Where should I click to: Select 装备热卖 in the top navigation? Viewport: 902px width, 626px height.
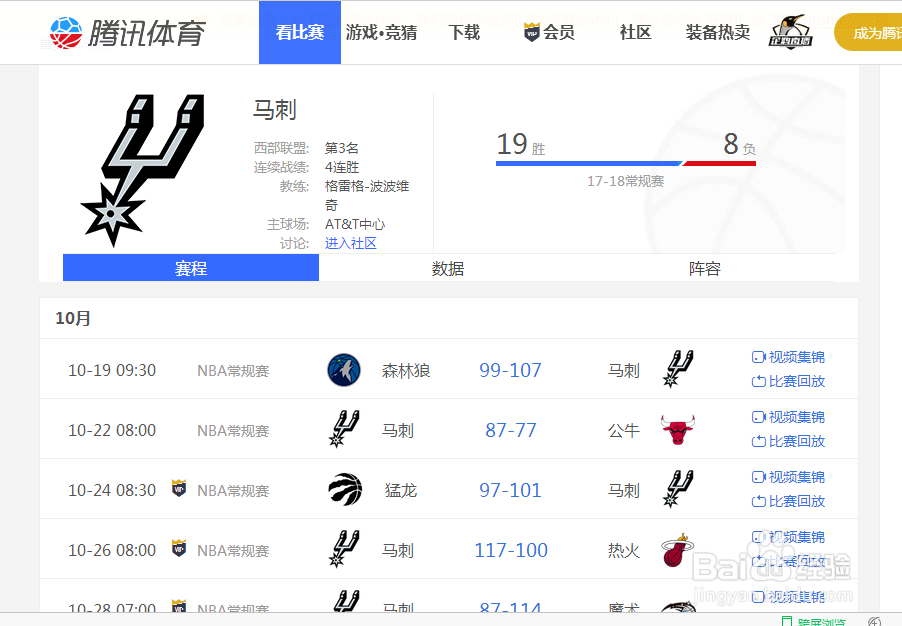click(716, 31)
